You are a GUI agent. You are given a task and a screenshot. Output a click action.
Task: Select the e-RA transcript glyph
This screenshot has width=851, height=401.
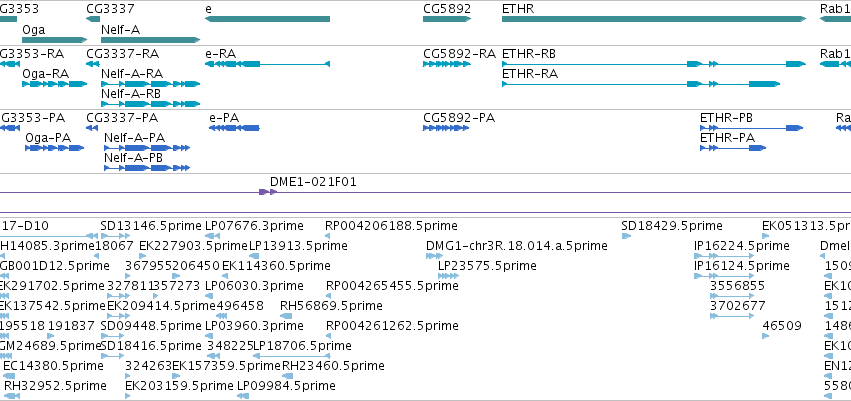point(266,64)
